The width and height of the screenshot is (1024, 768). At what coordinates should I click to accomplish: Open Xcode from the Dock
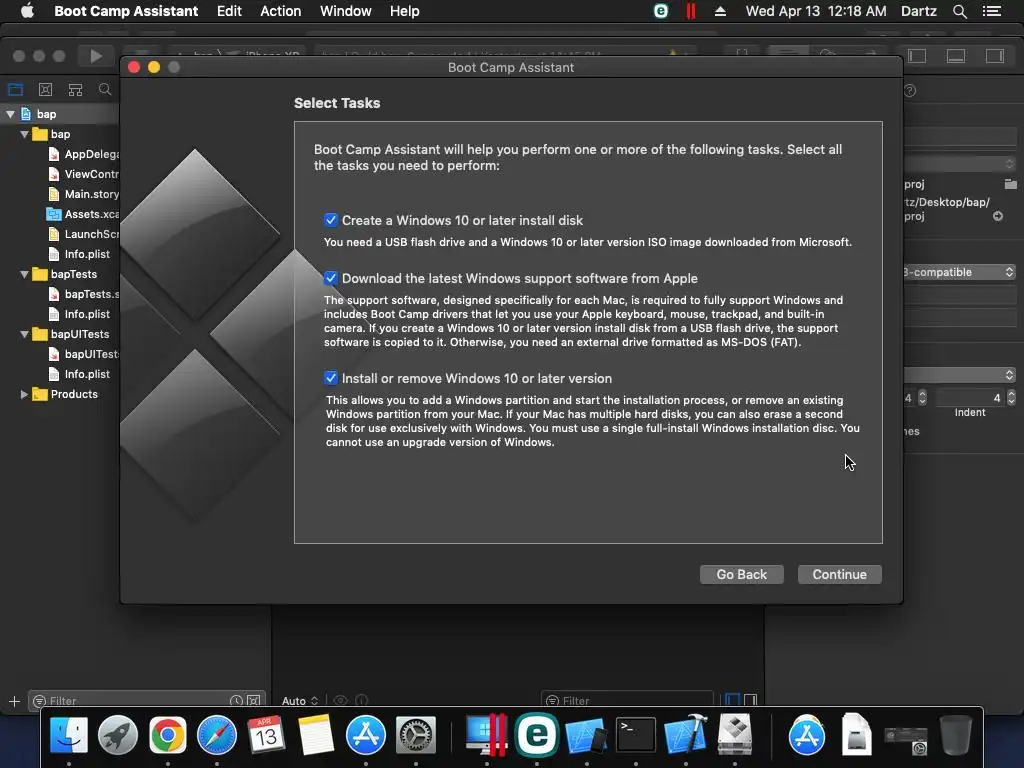pyautogui.click(x=685, y=735)
